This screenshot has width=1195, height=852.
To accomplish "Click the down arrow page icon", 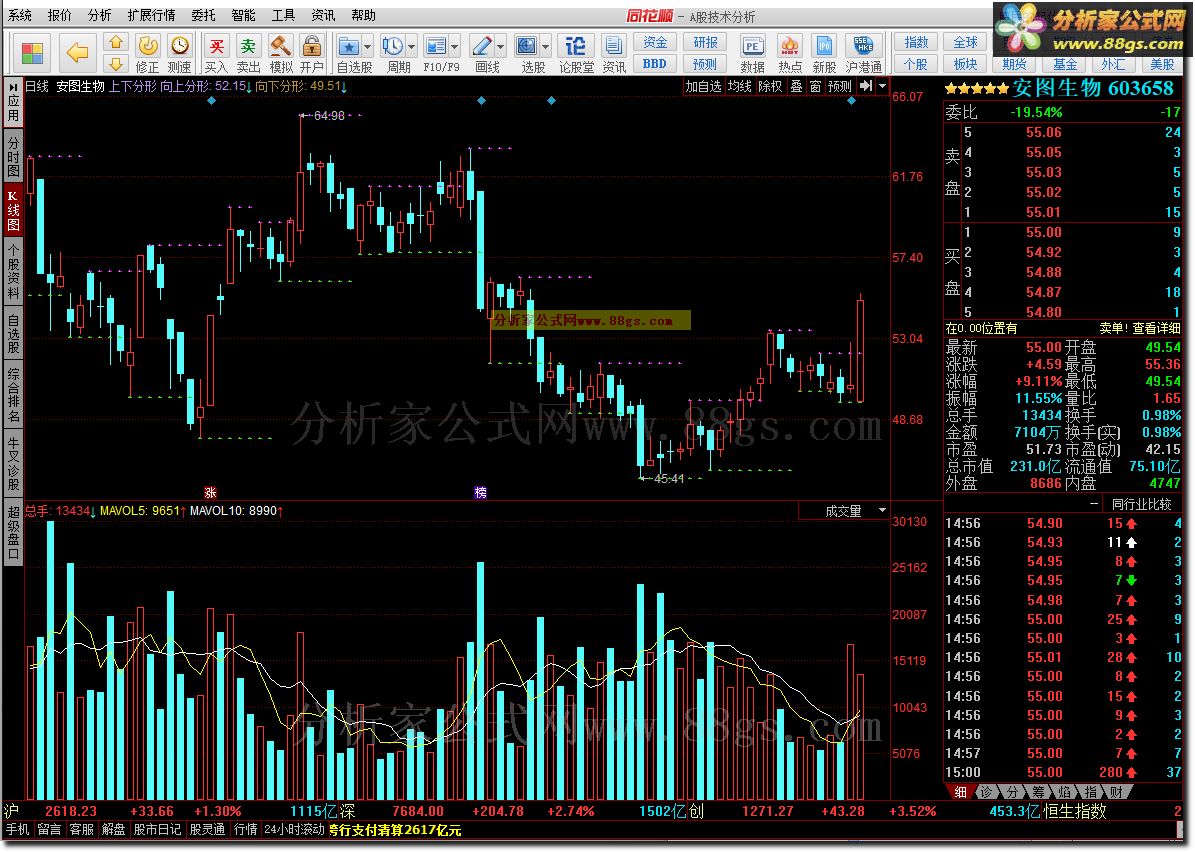I will [x=116, y=63].
